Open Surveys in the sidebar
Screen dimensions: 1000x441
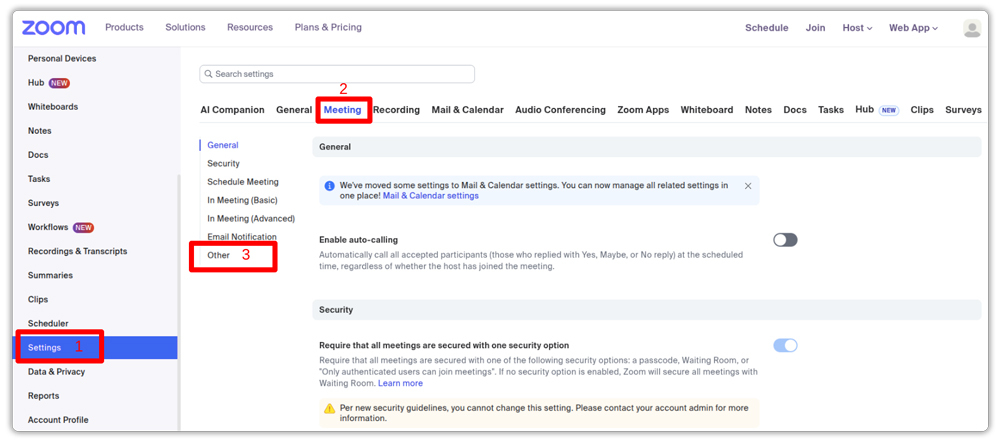point(43,203)
